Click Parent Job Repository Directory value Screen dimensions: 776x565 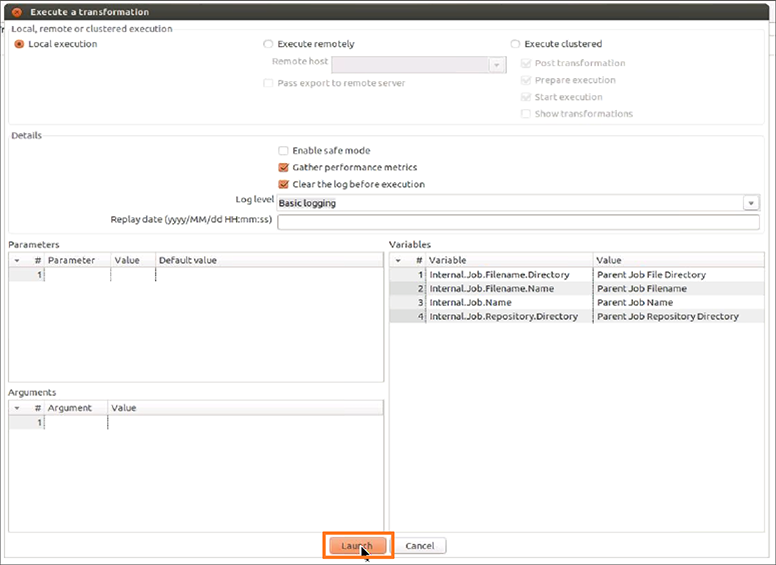[x=668, y=316]
